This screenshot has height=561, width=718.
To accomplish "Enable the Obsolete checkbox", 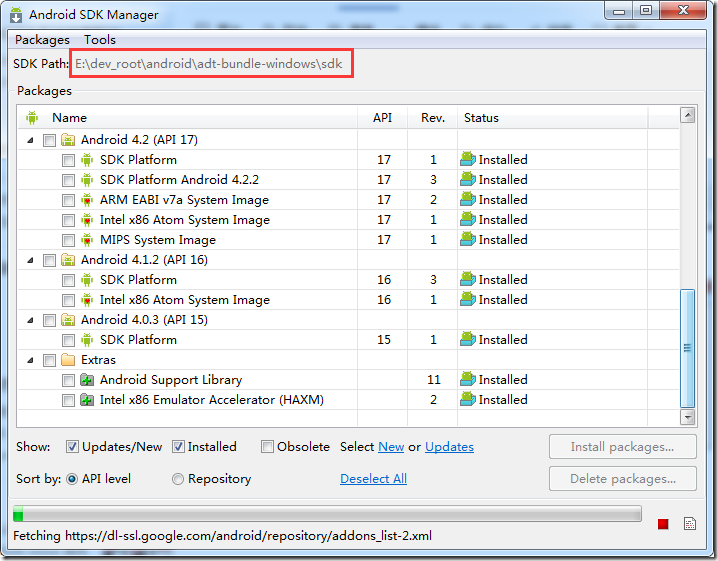I will pos(267,447).
